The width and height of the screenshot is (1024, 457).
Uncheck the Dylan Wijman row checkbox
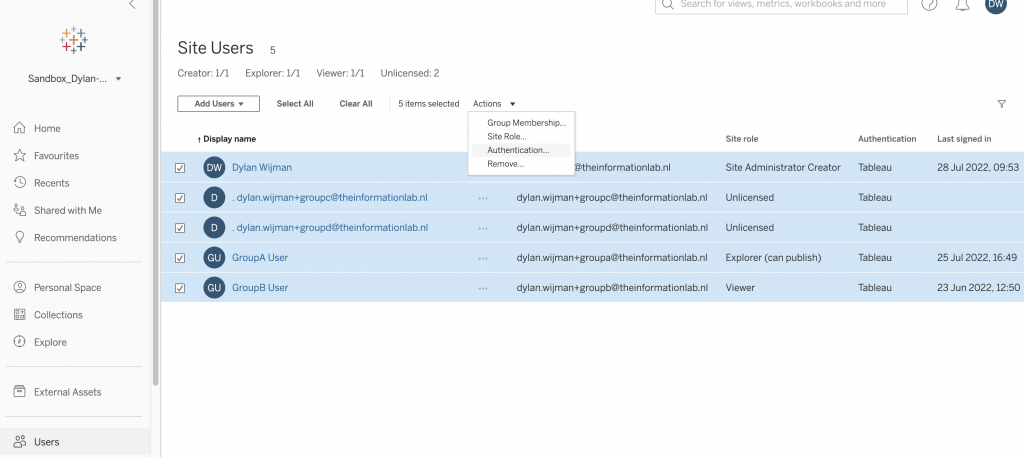coord(180,168)
